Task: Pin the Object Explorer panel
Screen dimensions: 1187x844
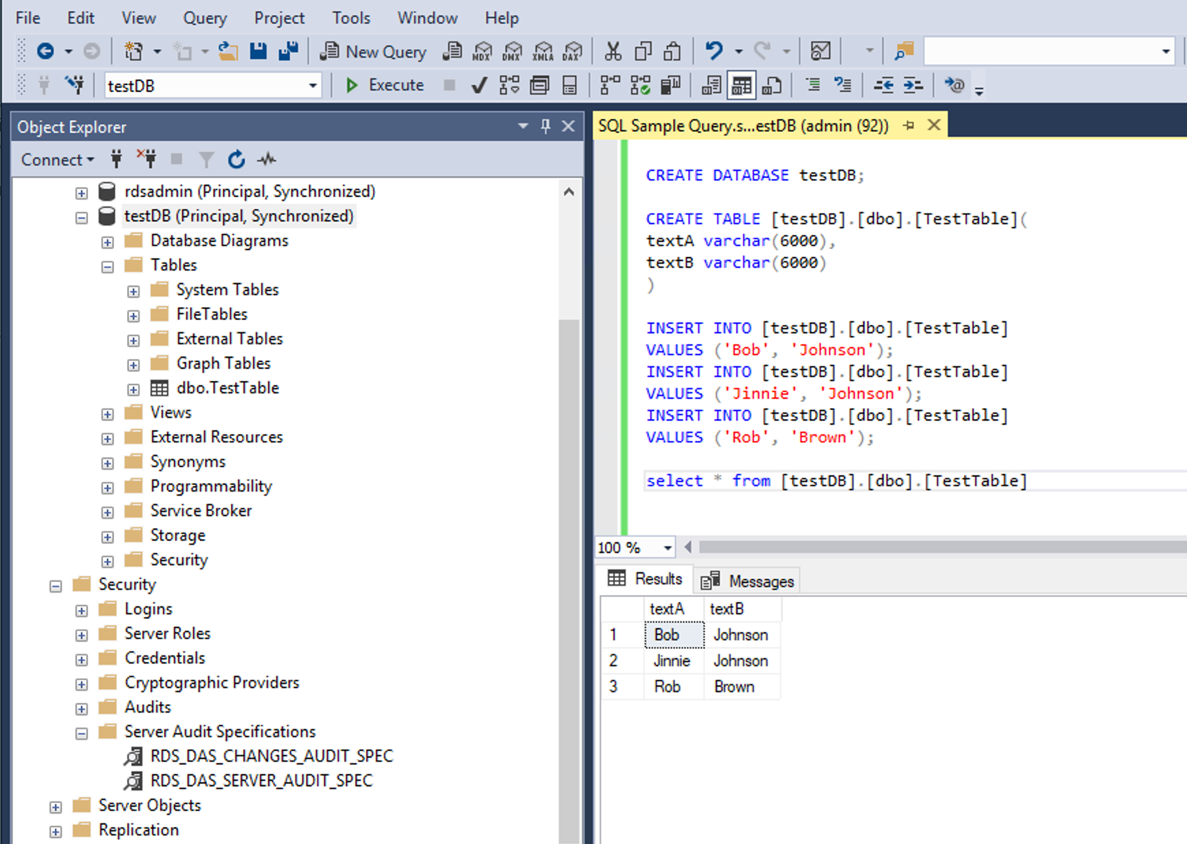Action: click(x=545, y=127)
